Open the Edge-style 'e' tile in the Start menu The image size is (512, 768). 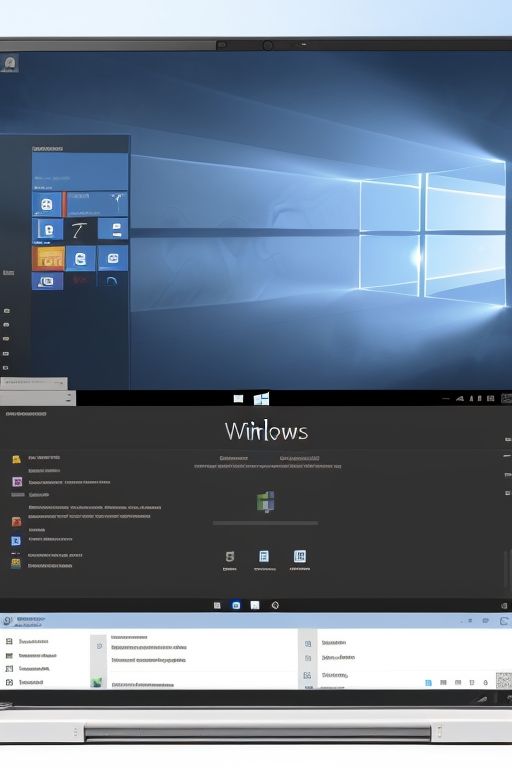click(81, 259)
